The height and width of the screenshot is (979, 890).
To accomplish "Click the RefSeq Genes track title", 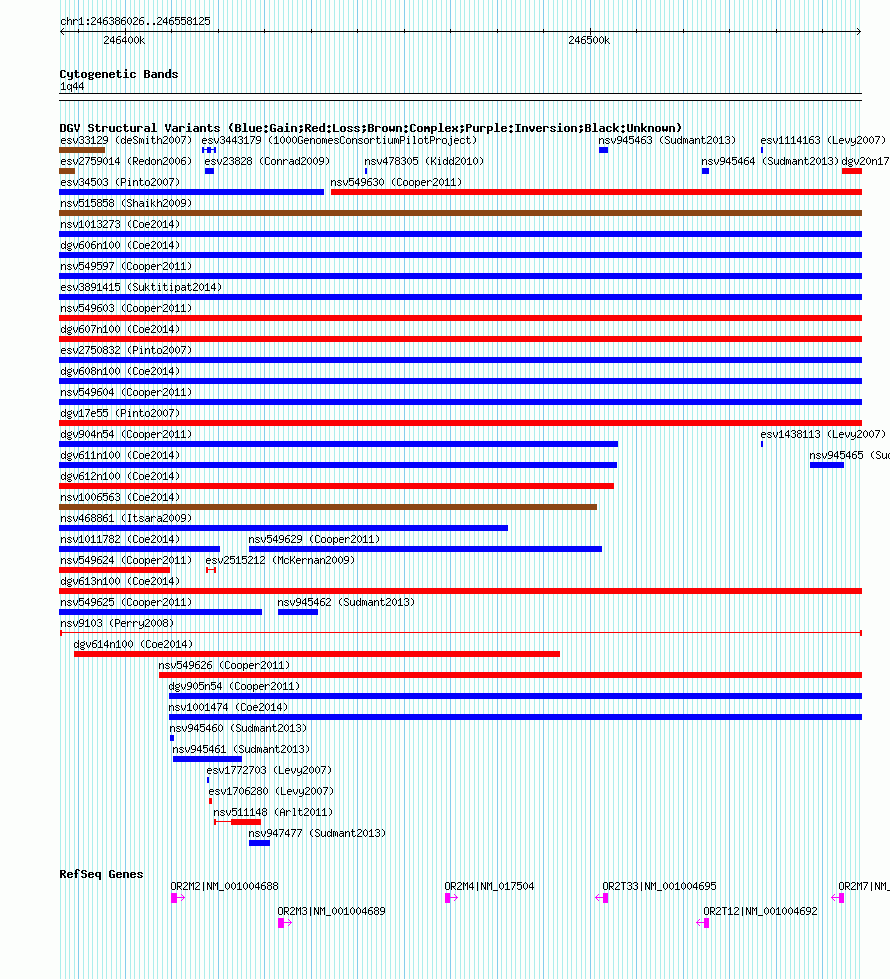I will point(101,874).
